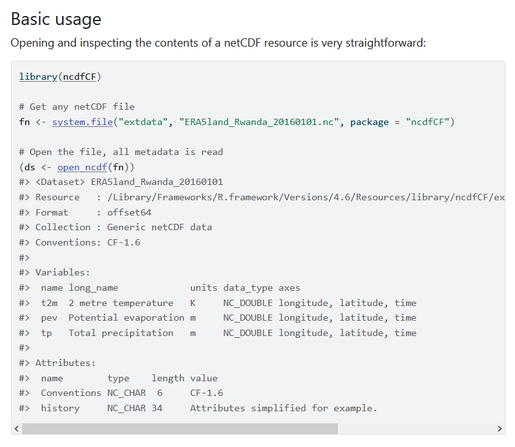
Task: Click the Attributes: header line
Action: point(57,363)
